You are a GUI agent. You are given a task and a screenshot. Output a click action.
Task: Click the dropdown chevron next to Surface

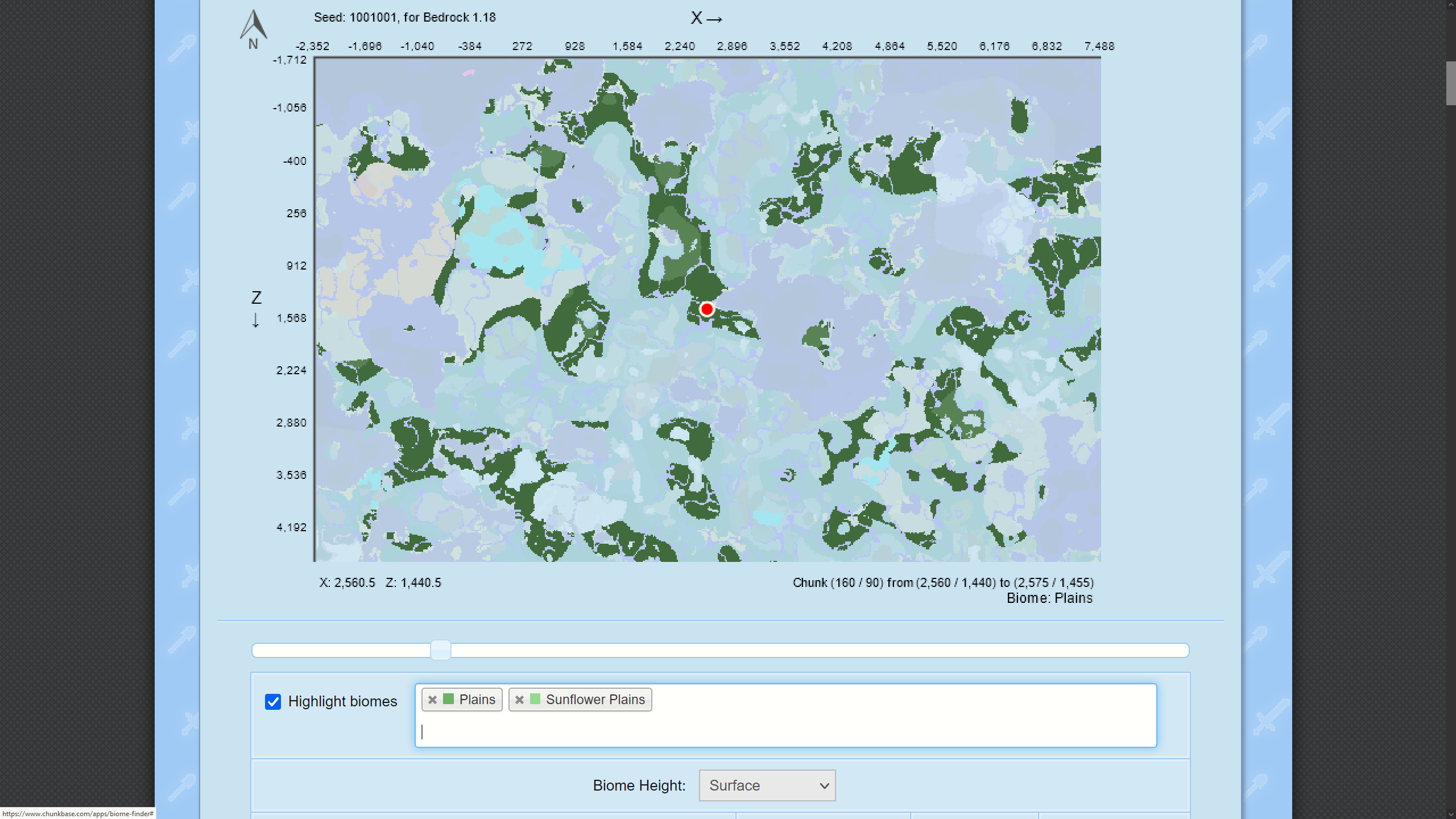pos(824,786)
